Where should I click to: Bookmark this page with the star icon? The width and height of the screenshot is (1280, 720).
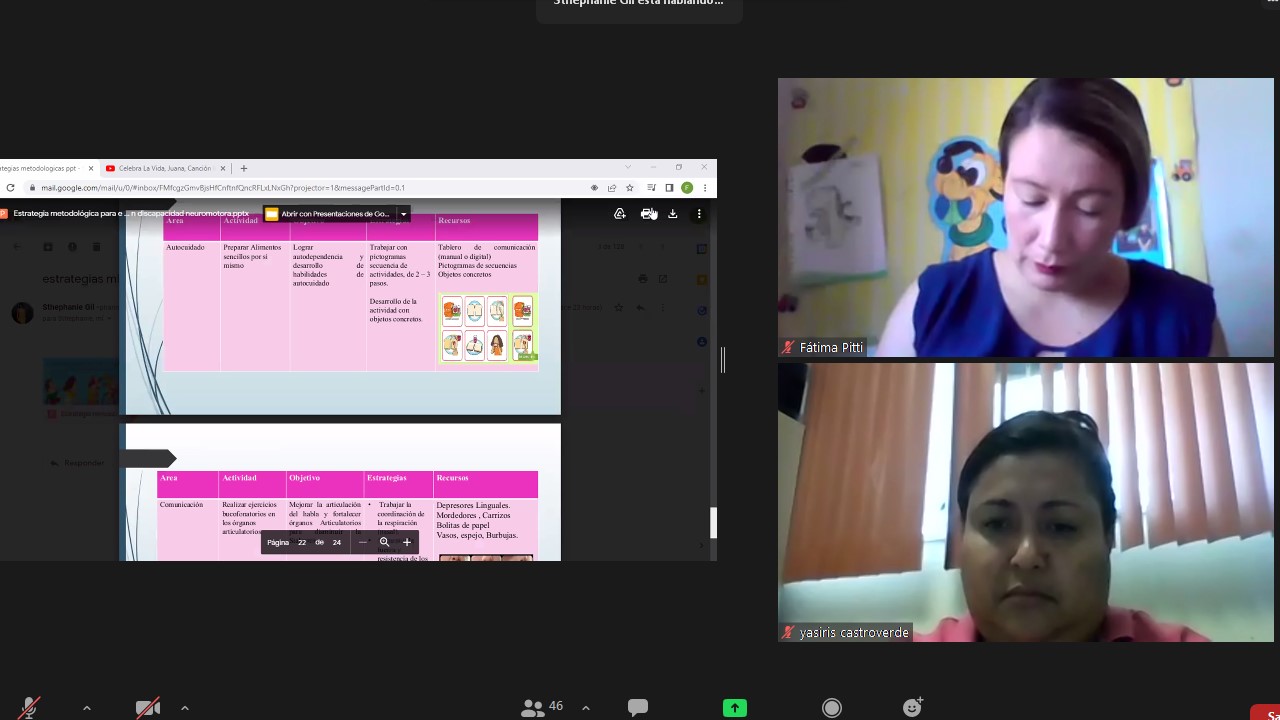point(630,188)
